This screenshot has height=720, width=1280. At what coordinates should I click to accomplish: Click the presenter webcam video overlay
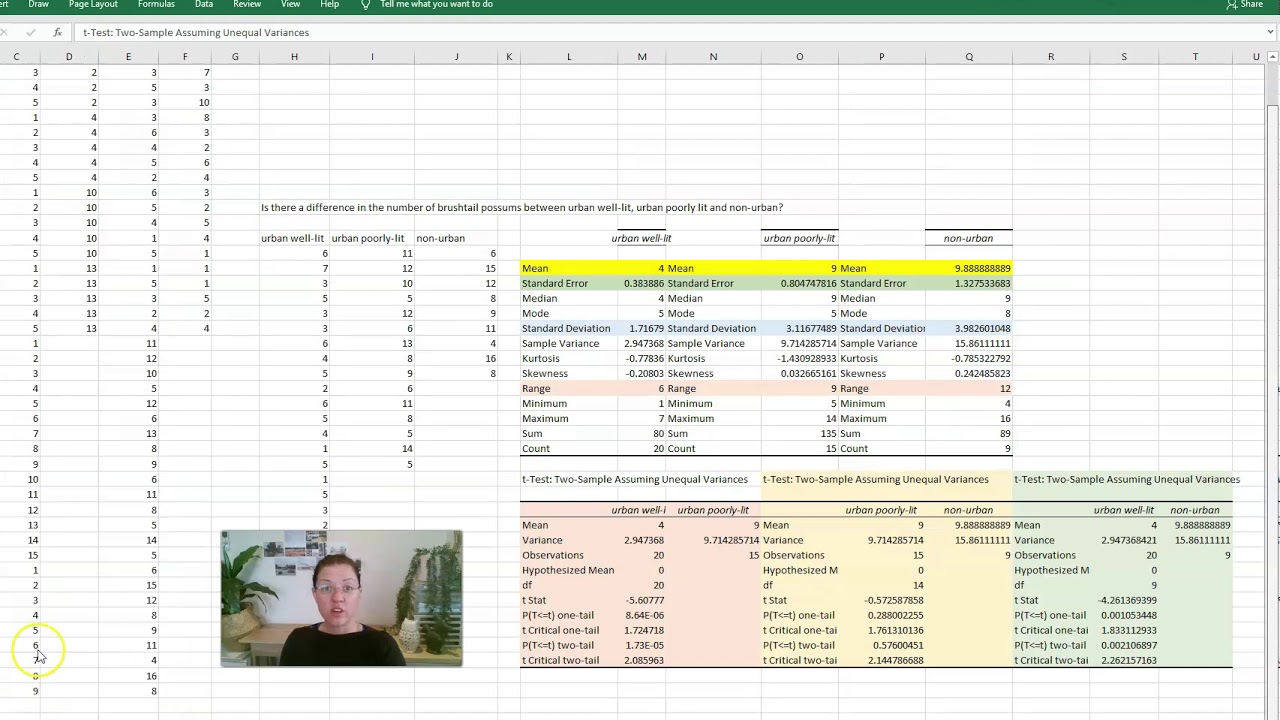pos(341,598)
